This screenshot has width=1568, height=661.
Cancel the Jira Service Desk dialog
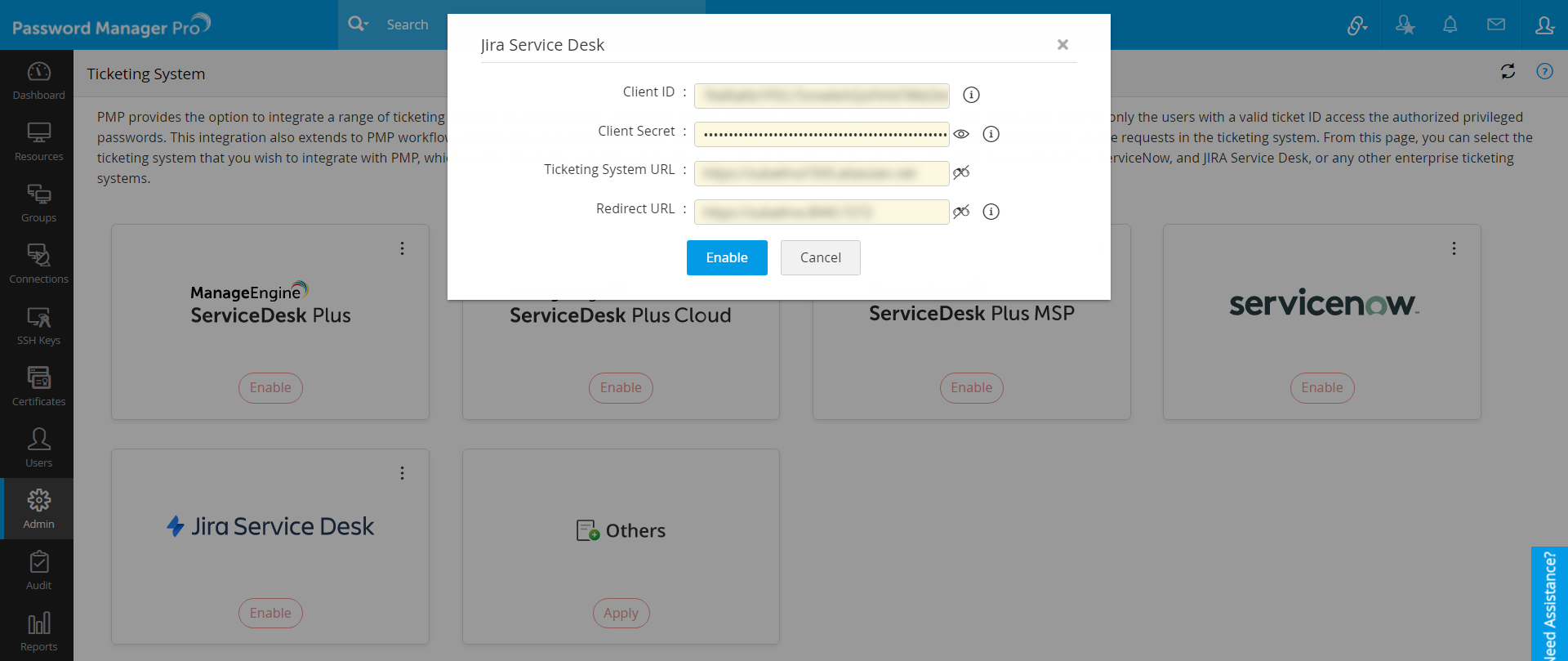820,257
